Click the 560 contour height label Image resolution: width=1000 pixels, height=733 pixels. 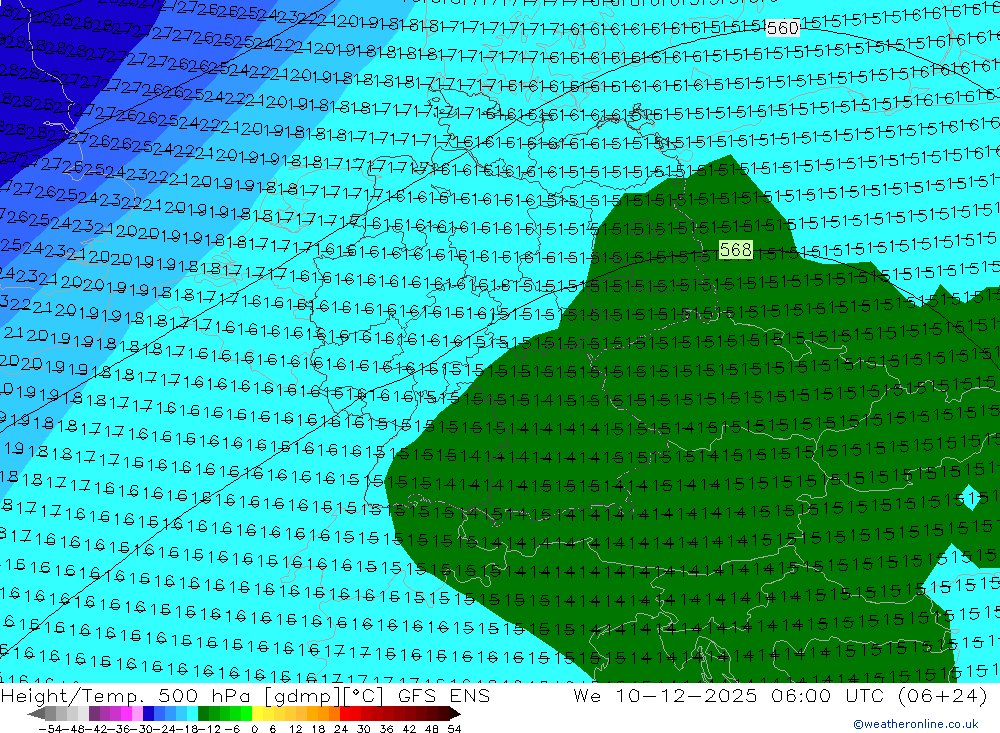coord(782,28)
